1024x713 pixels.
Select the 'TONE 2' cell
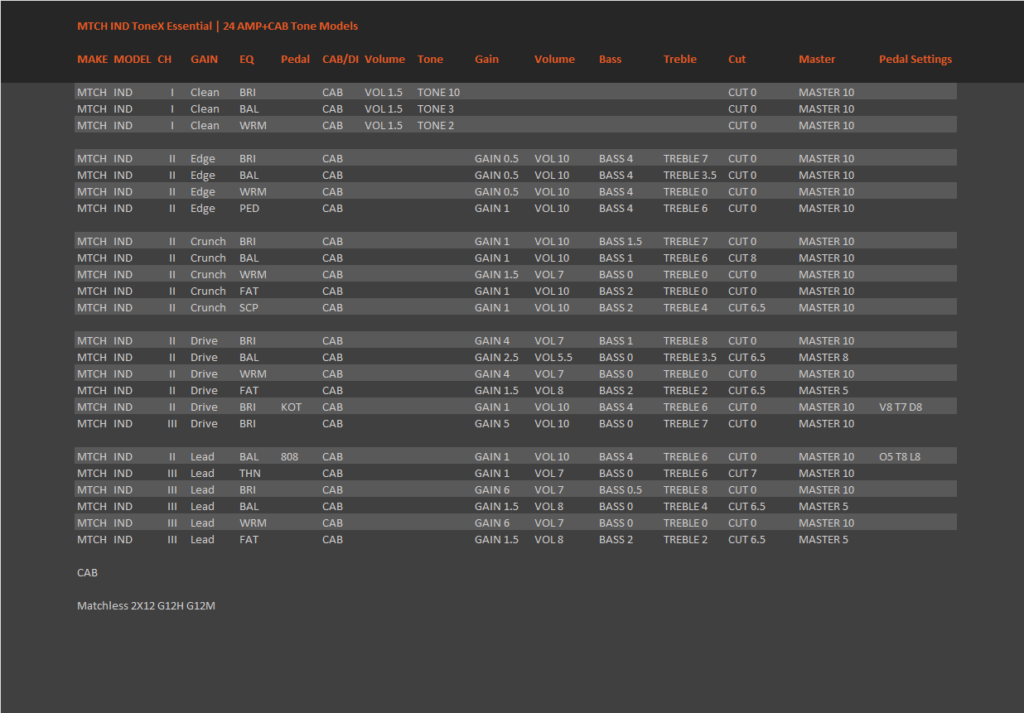pyautogui.click(x=436, y=125)
